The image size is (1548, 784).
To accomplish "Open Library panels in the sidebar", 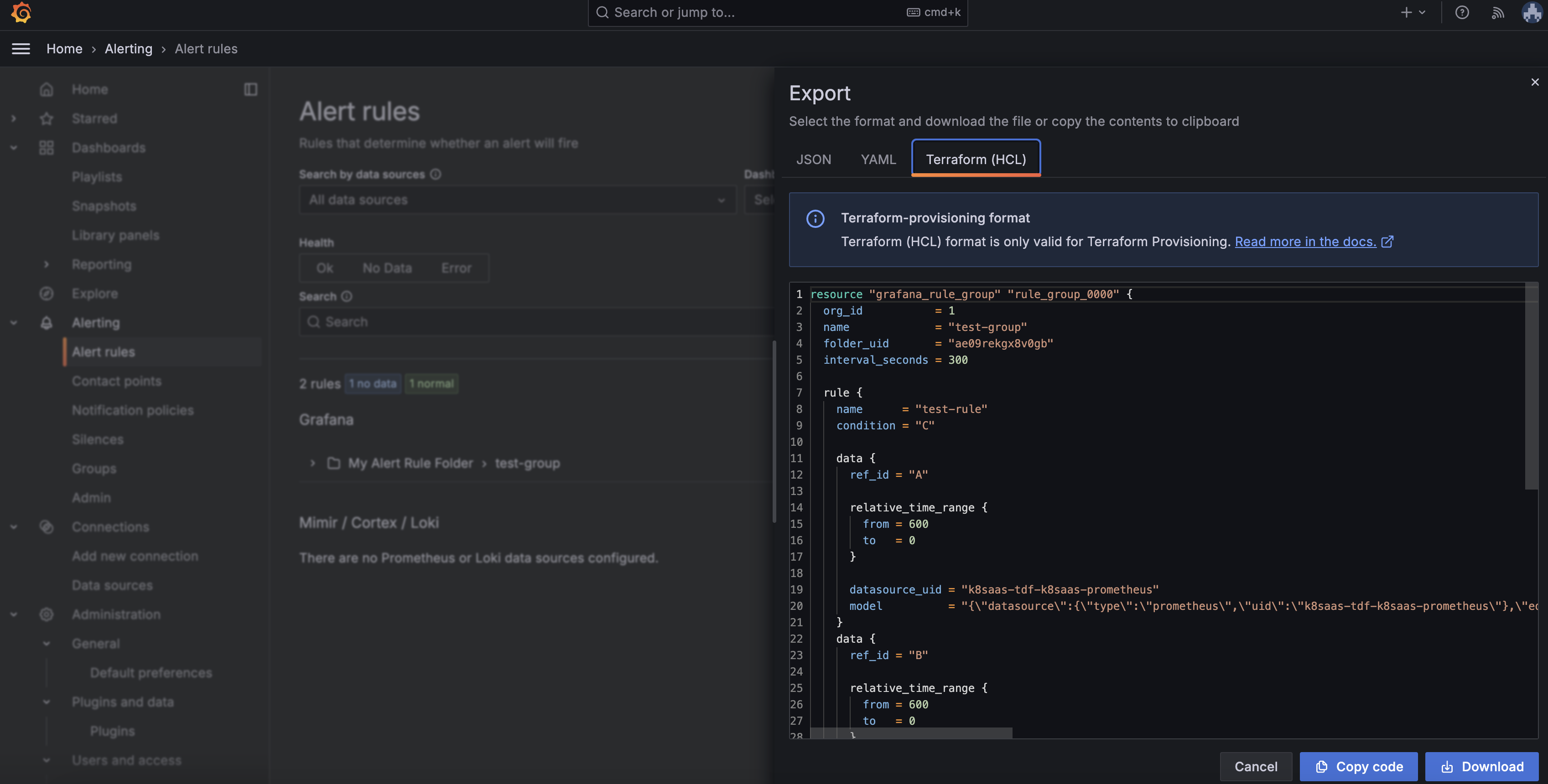I will [115, 236].
